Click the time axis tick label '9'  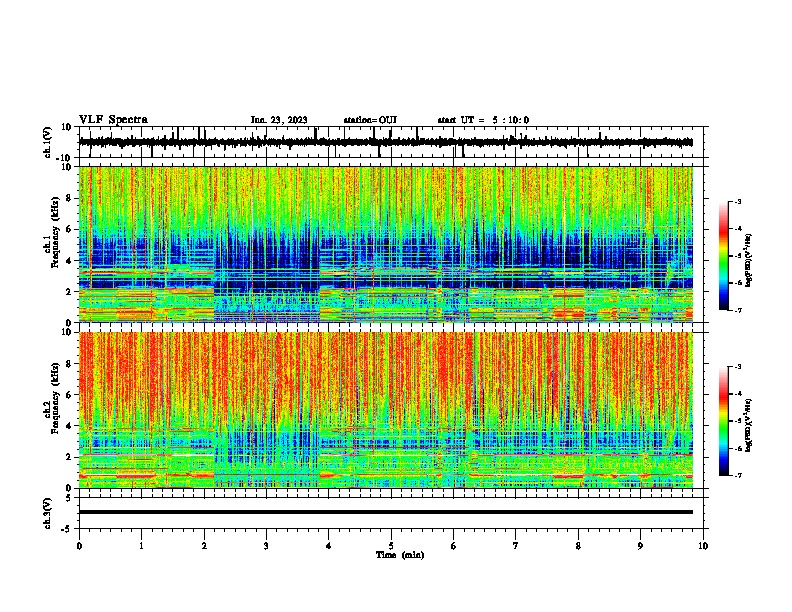coord(640,546)
